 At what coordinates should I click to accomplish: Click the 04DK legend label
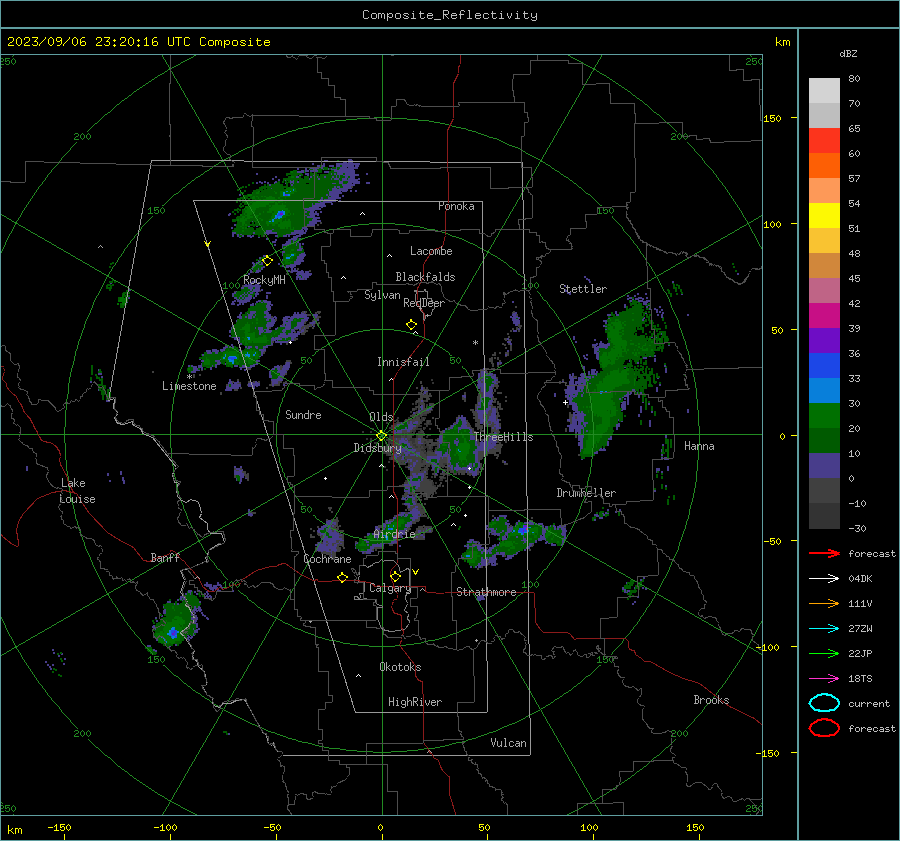click(860, 579)
